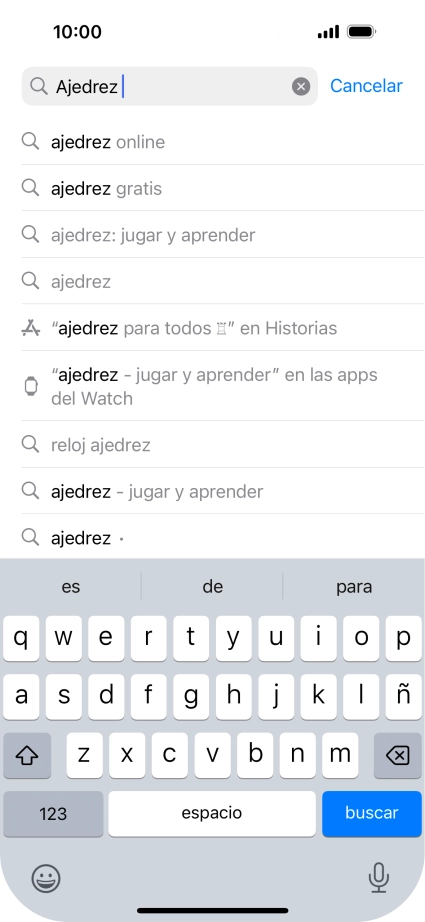Screen dimensions: 425x922
Task: Start dictation with the microphone icon
Action: coord(378,878)
